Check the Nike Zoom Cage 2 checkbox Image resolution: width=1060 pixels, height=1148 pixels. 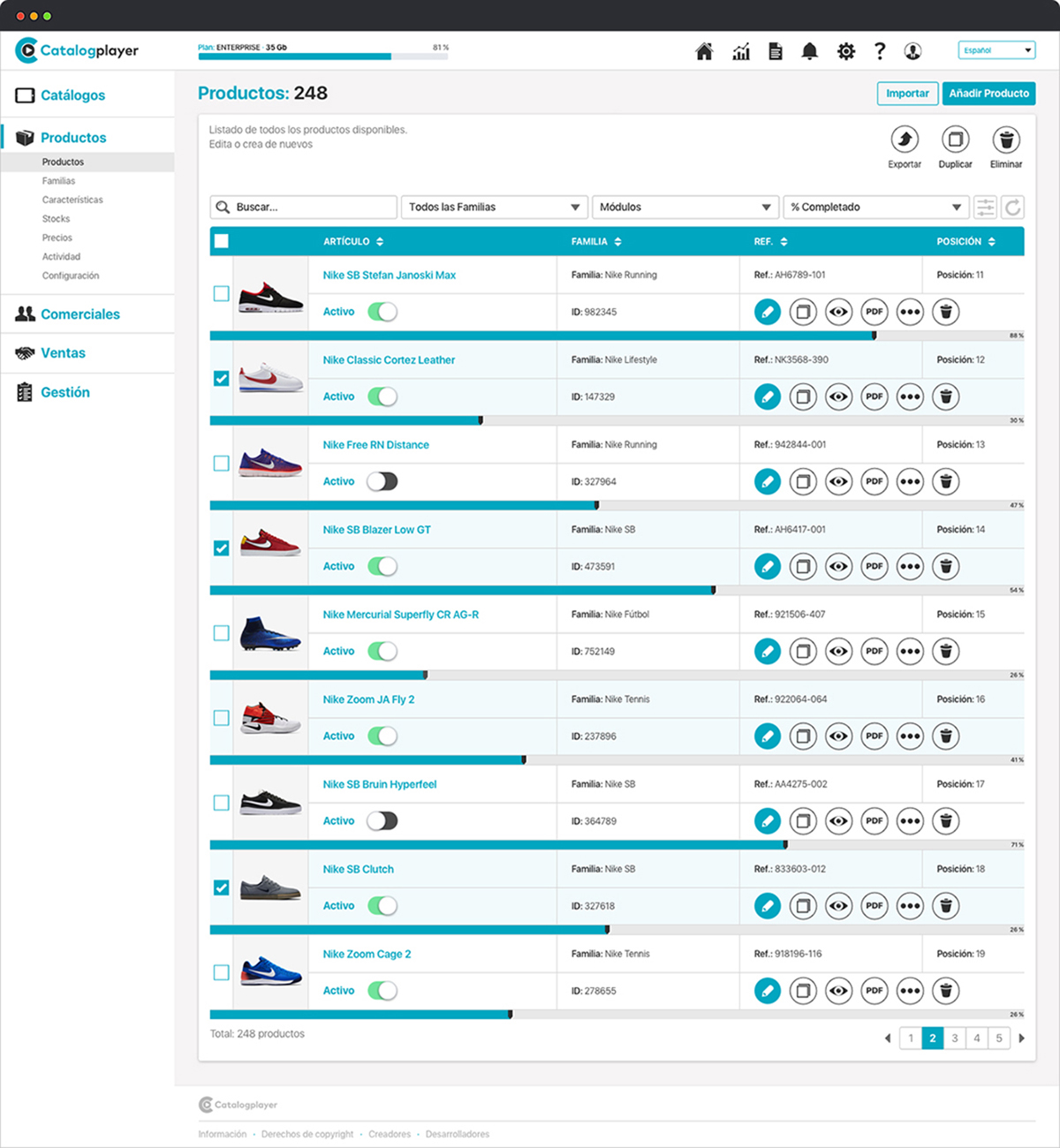[x=222, y=972]
